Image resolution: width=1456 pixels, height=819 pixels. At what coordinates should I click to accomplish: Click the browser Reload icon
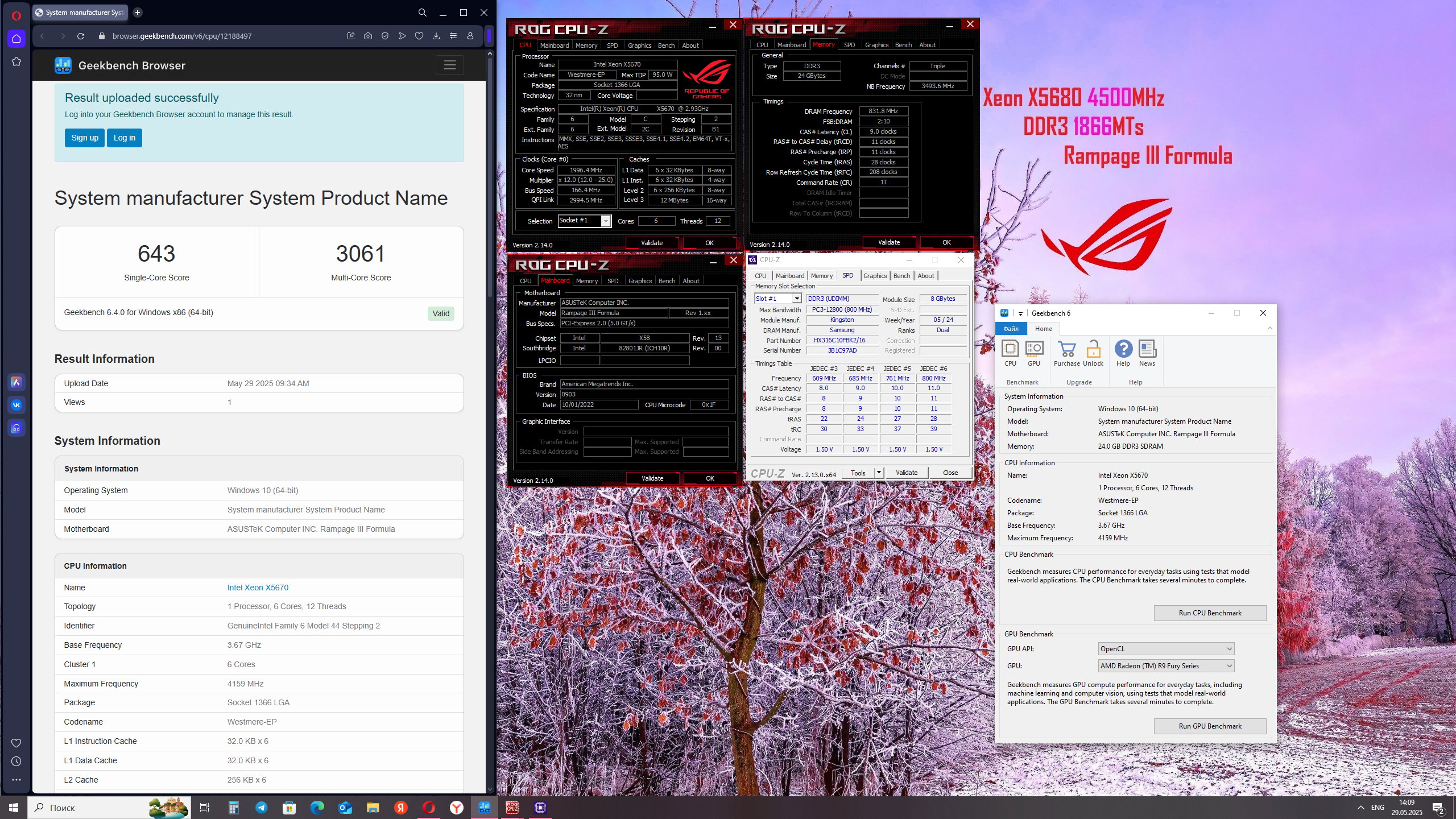coord(81,36)
